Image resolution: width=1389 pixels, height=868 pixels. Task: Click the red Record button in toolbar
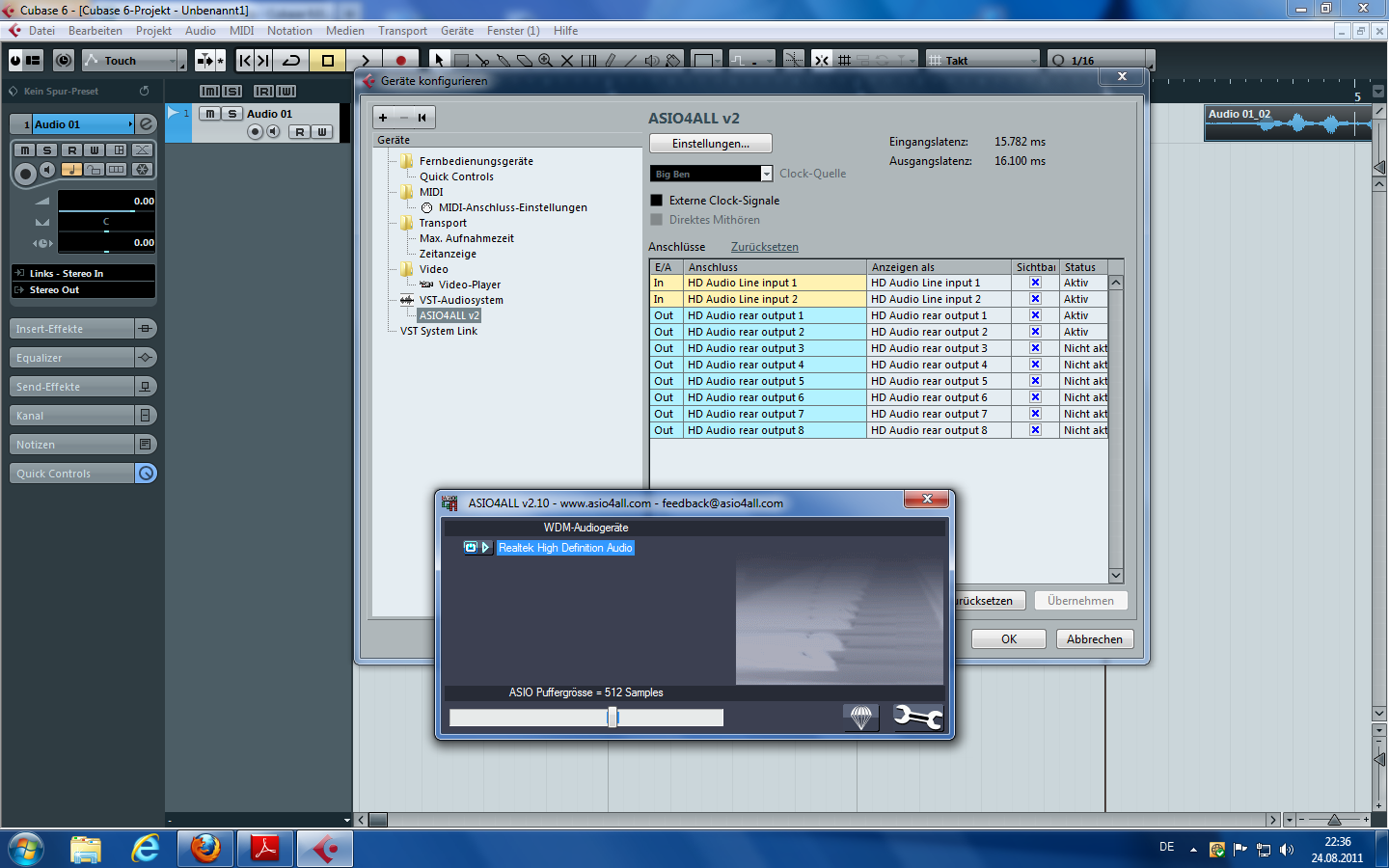point(400,60)
